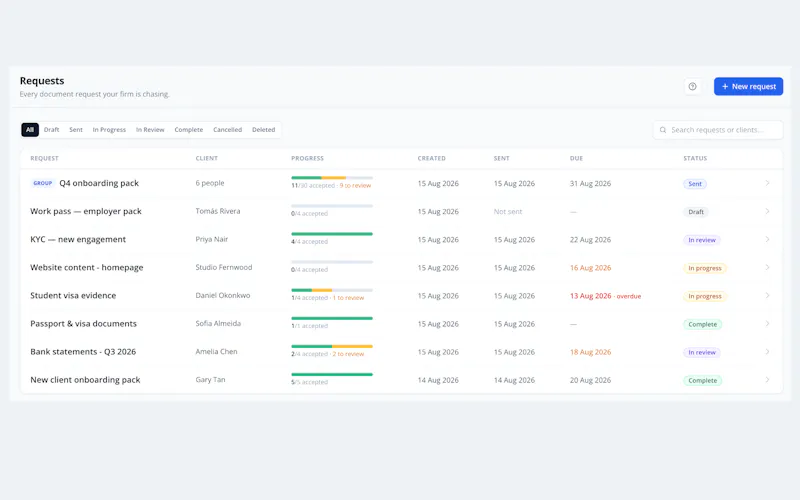Open the Student visa evidence request

(73, 295)
